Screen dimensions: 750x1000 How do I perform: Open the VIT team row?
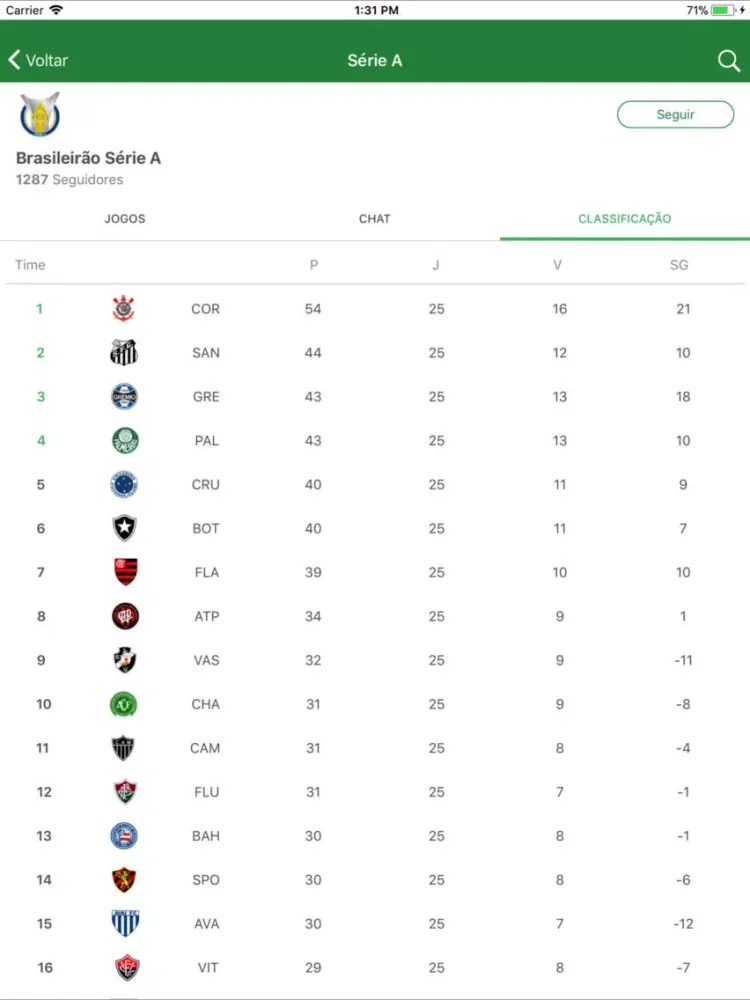pyautogui.click(x=375, y=967)
